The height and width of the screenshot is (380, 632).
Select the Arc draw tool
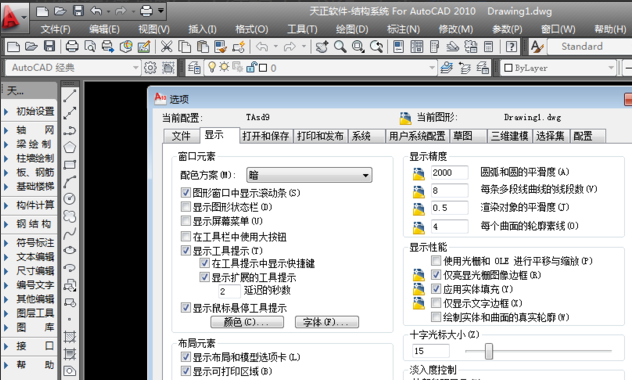pos(70,182)
